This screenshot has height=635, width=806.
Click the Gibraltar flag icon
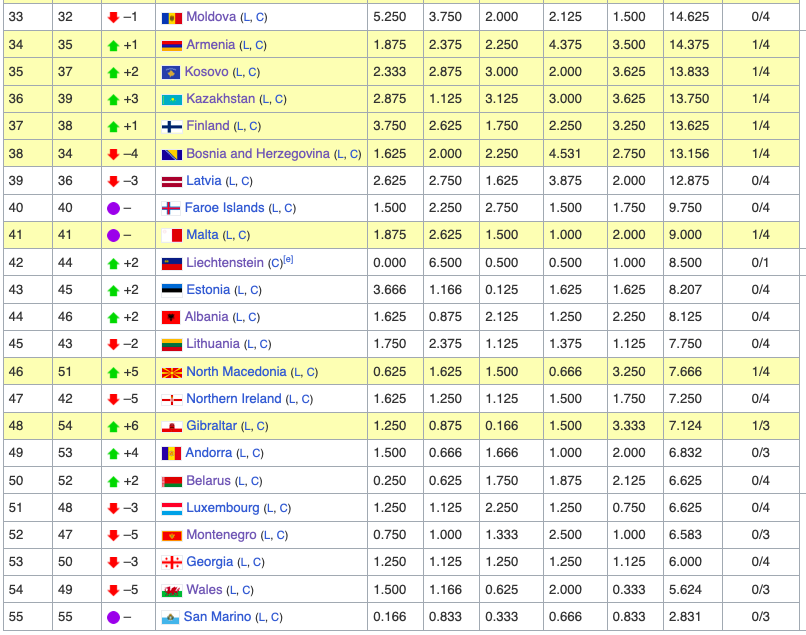(171, 426)
